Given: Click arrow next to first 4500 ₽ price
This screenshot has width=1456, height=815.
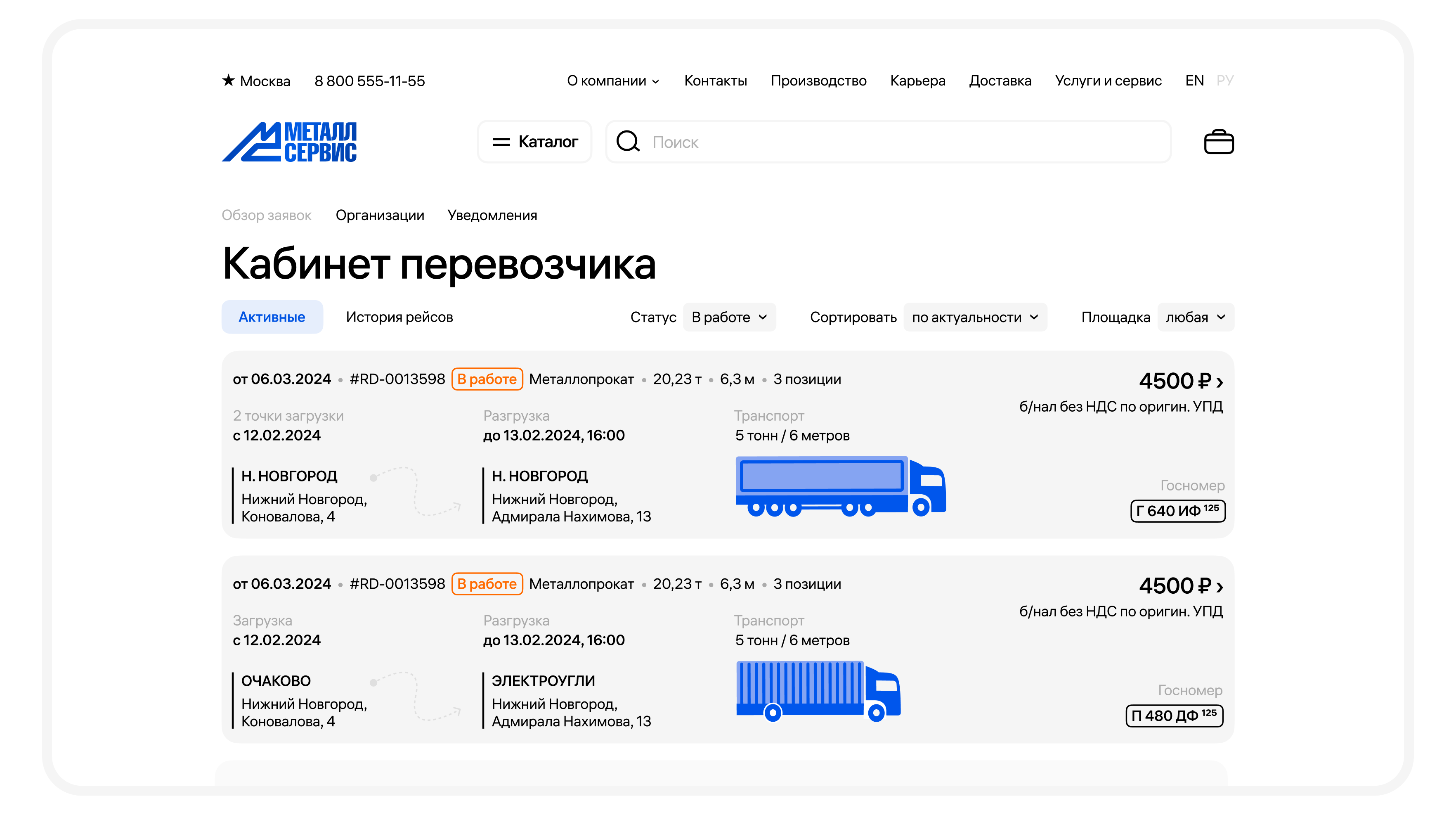Looking at the screenshot, I should 1220,383.
